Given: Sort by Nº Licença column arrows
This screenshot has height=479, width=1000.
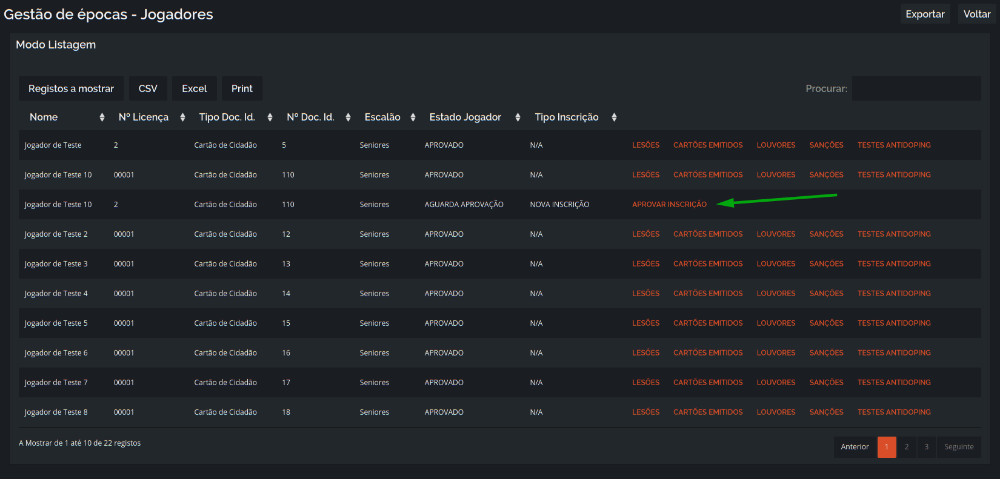Looking at the screenshot, I should click(182, 117).
